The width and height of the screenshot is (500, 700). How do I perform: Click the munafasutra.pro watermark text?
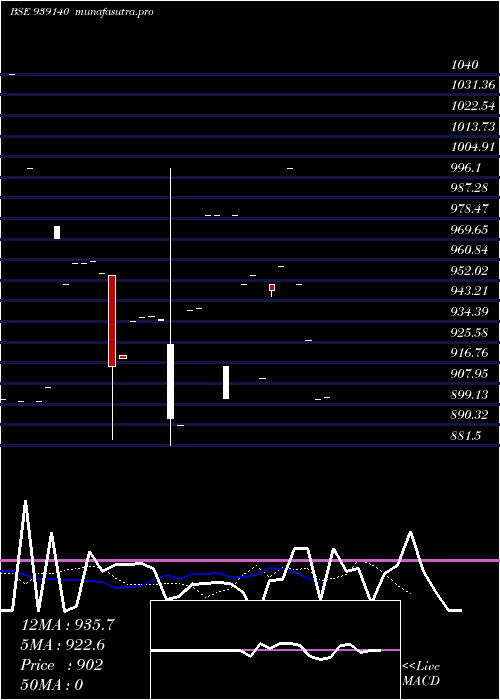[x=115, y=12]
